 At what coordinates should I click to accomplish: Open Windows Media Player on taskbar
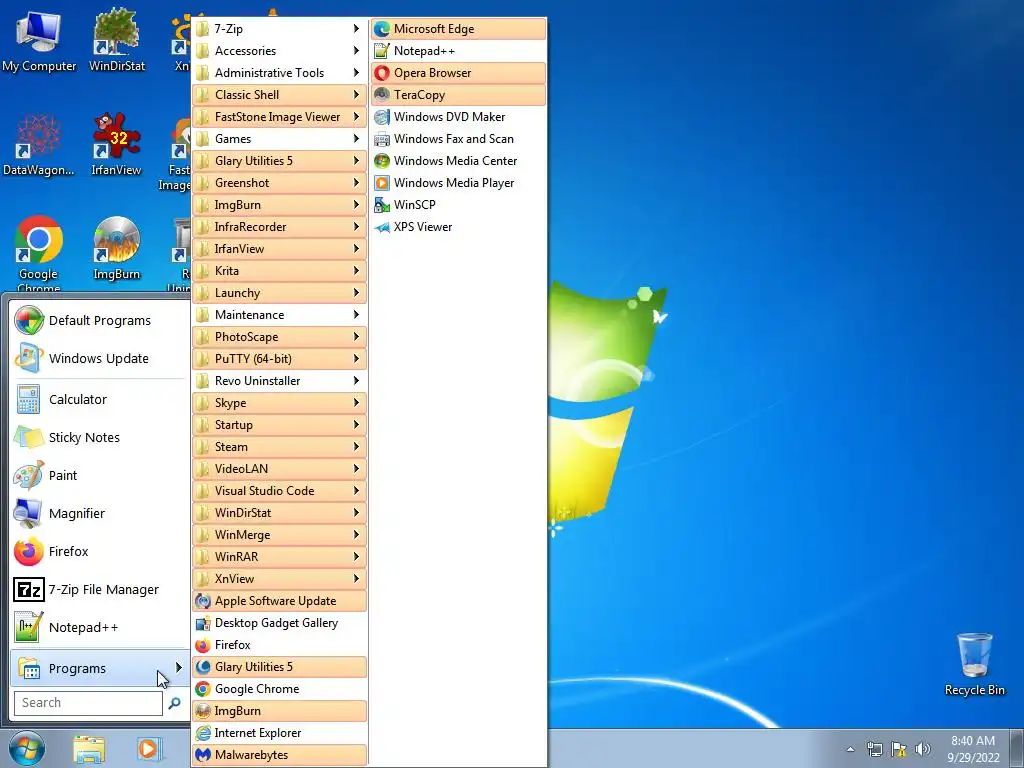[x=148, y=749]
